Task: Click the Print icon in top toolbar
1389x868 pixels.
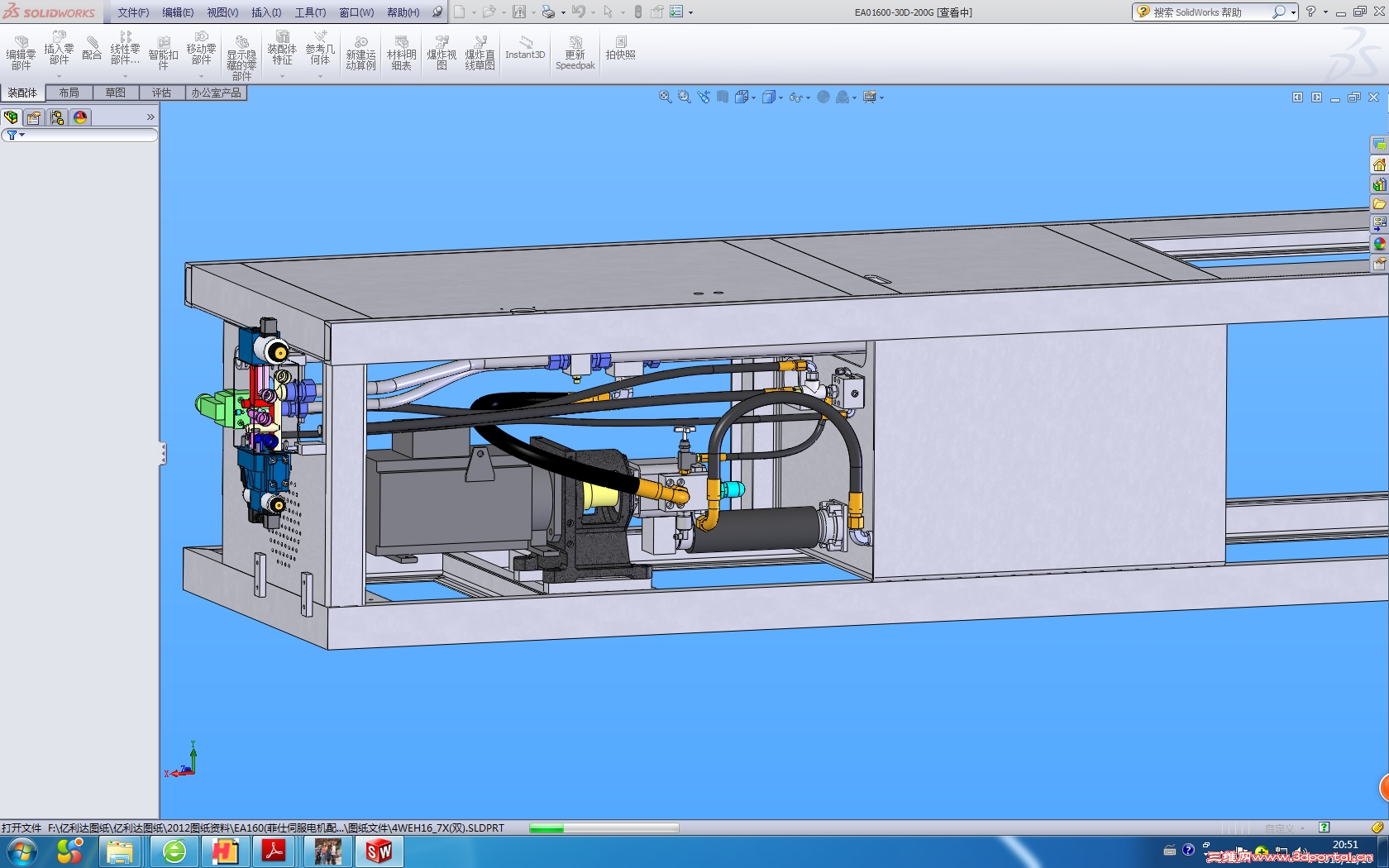Action: 548,12
